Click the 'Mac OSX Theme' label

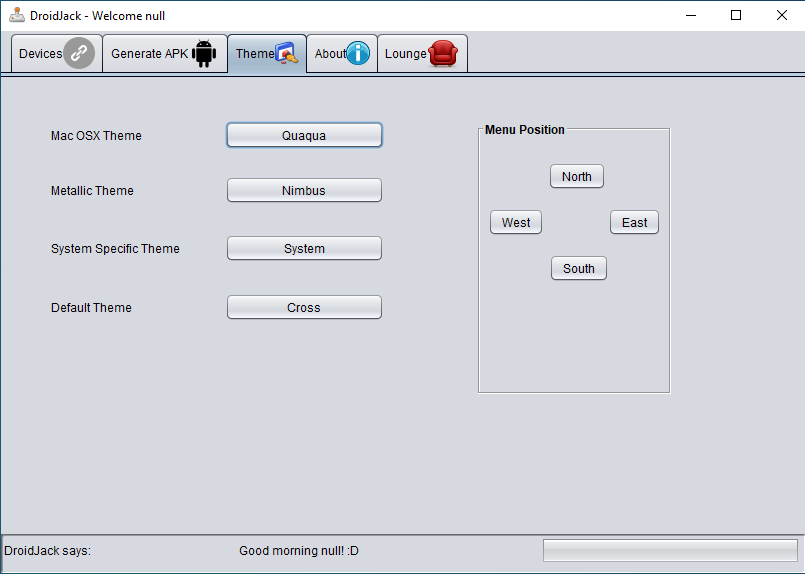tap(96, 136)
